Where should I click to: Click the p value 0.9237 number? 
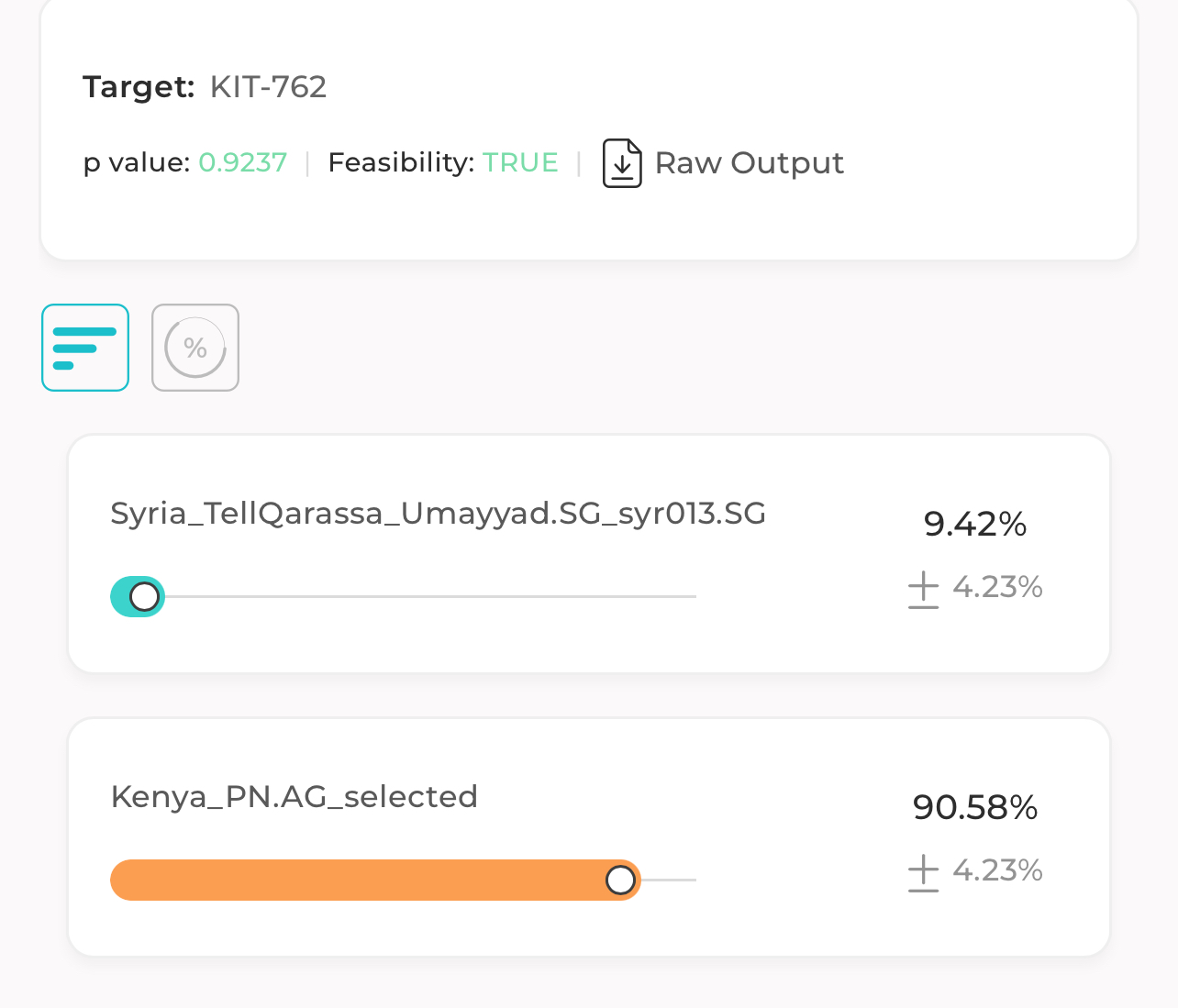click(242, 162)
